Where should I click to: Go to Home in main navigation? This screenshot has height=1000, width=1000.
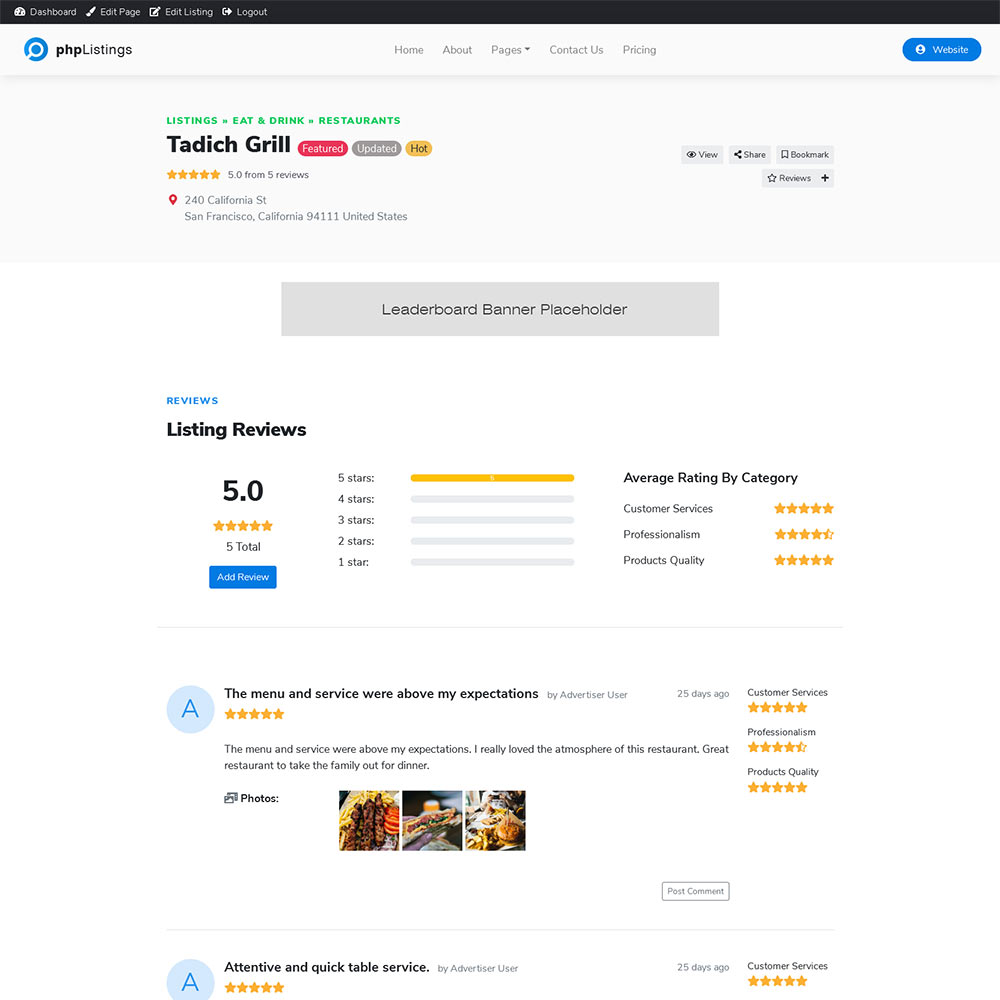click(x=409, y=50)
